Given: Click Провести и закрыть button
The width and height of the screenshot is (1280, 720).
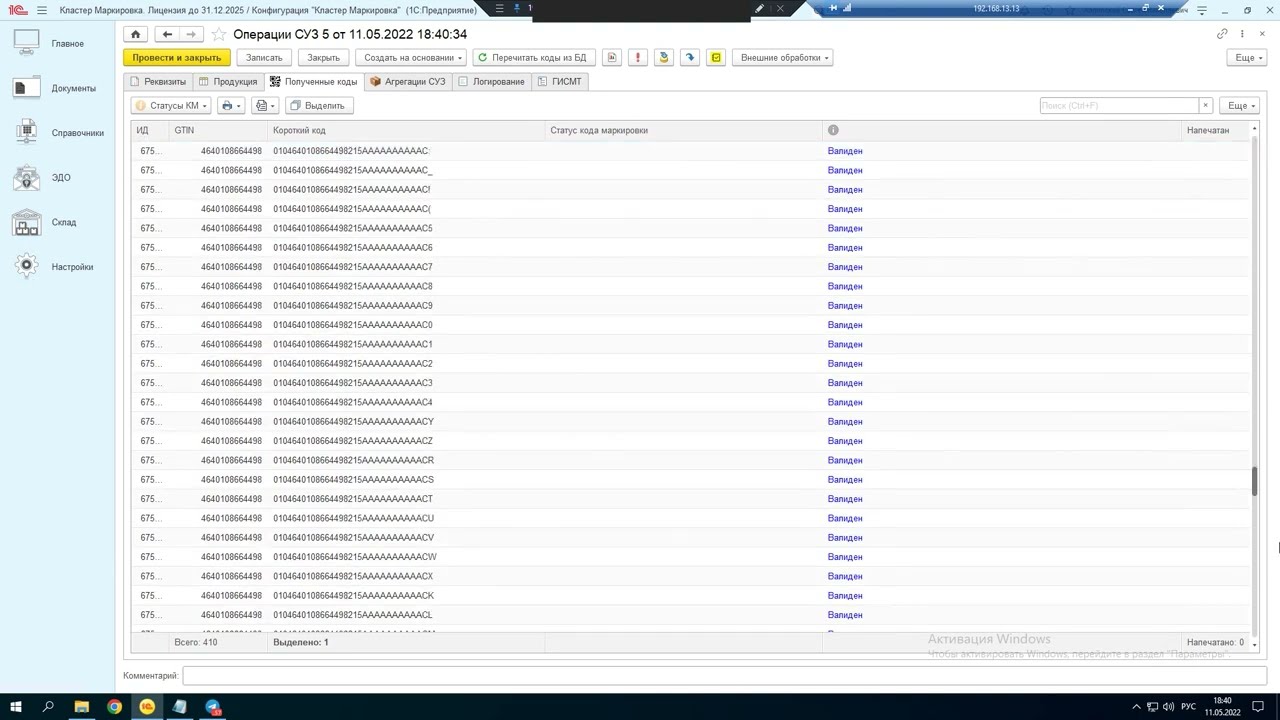Looking at the screenshot, I should coord(177,58).
